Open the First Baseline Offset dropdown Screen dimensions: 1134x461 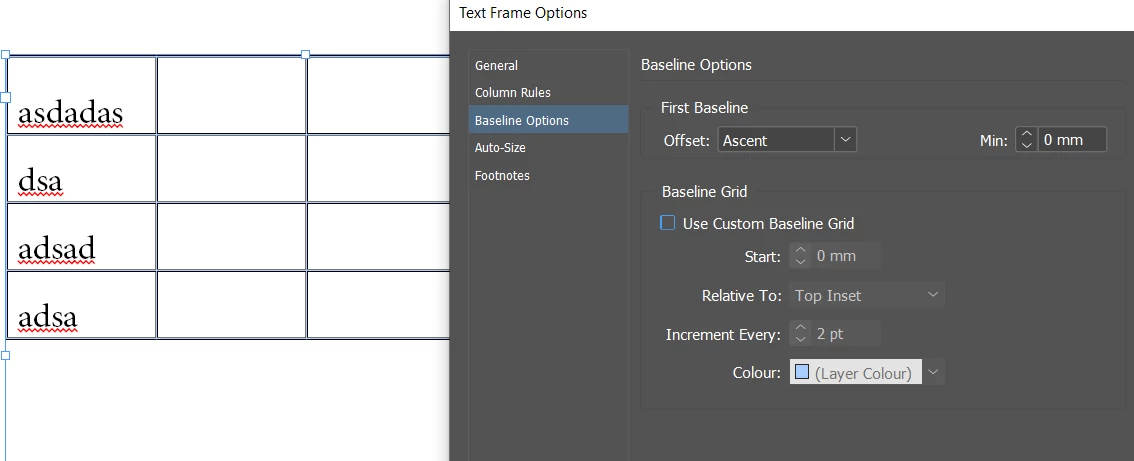pos(787,140)
